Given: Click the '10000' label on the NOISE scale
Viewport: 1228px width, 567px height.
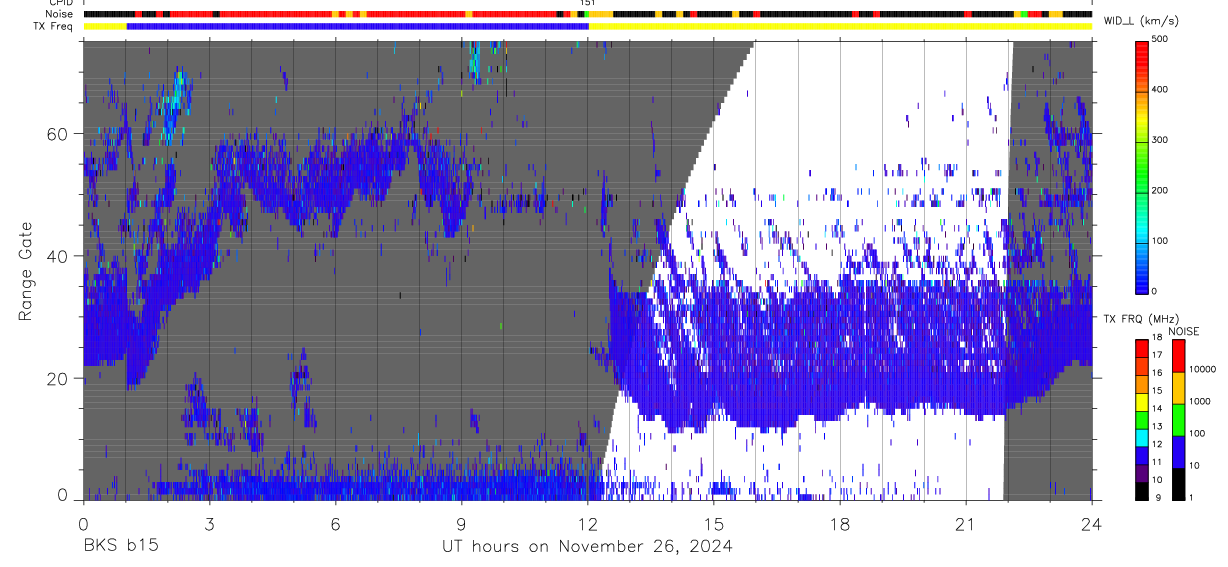Looking at the screenshot, I should pos(1203,369).
